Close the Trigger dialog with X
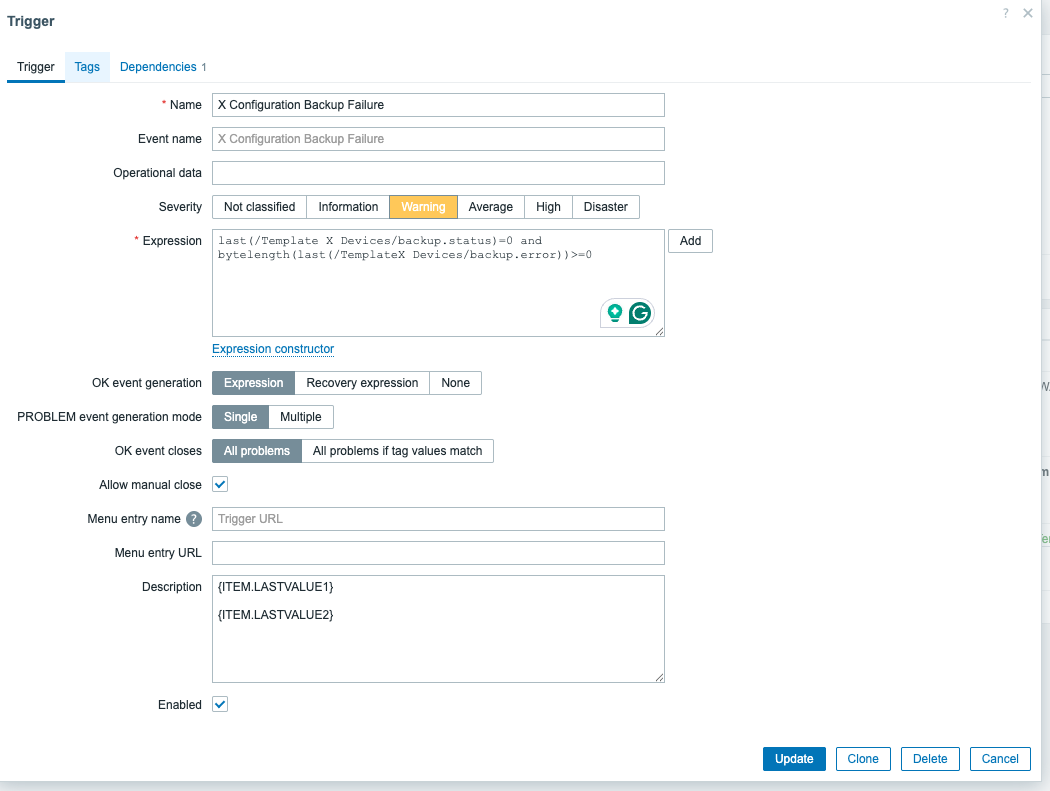 pyautogui.click(x=1028, y=13)
